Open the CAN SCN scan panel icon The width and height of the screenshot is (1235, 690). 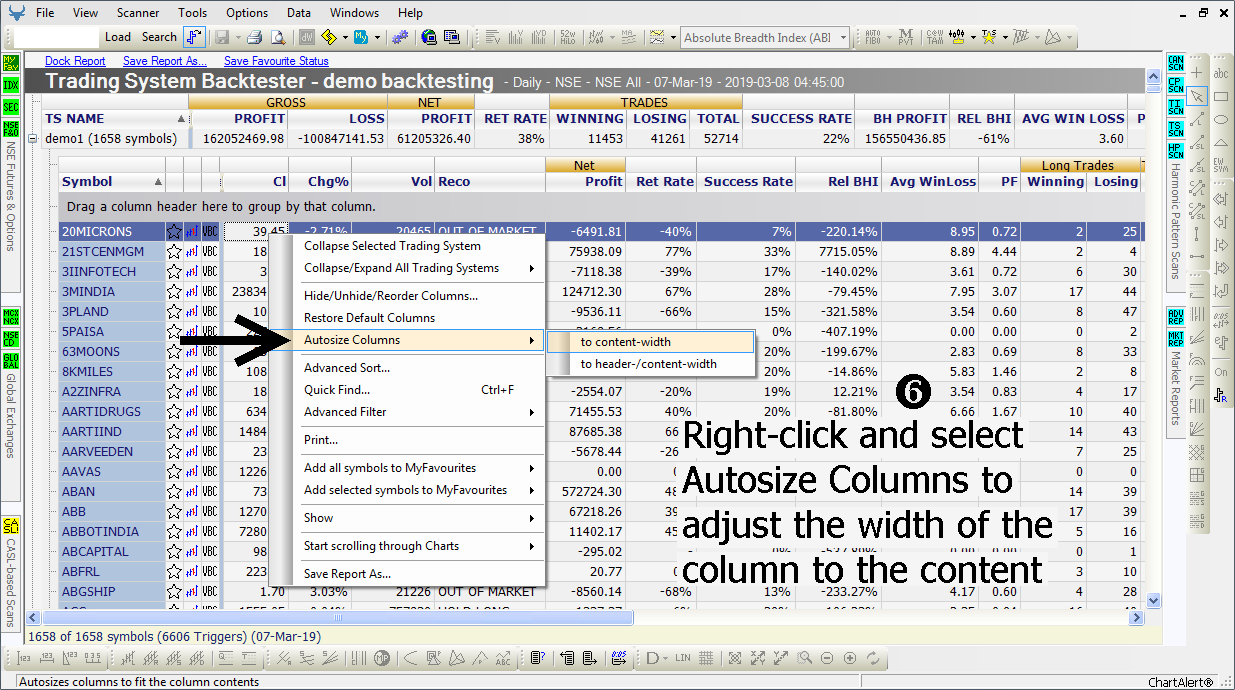tap(1176, 65)
